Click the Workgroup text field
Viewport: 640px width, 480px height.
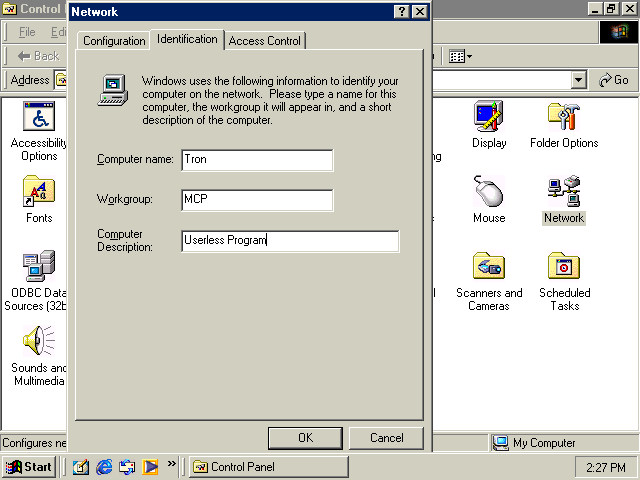coord(257,200)
